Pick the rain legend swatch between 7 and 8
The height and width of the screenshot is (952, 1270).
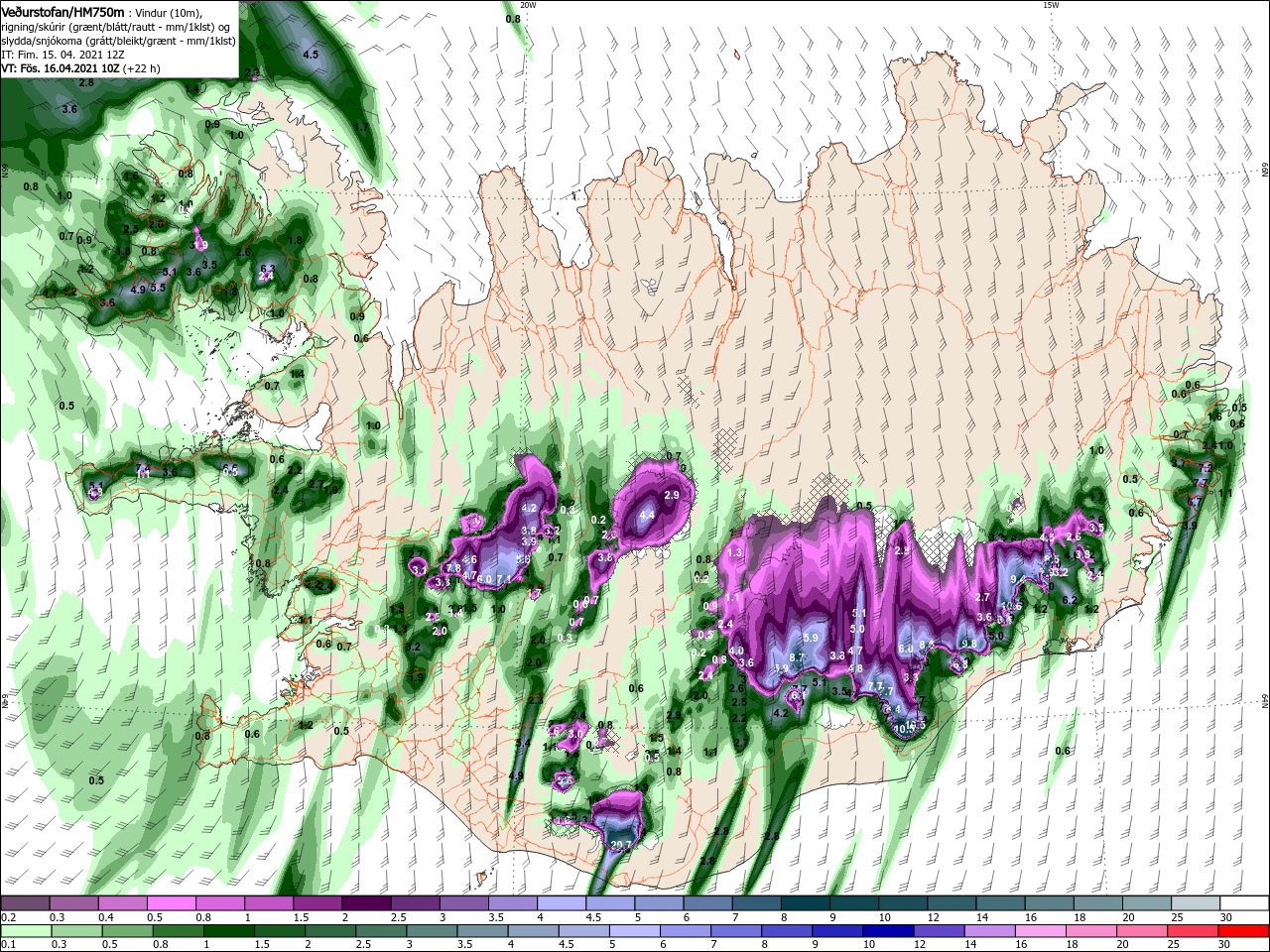(737, 930)
